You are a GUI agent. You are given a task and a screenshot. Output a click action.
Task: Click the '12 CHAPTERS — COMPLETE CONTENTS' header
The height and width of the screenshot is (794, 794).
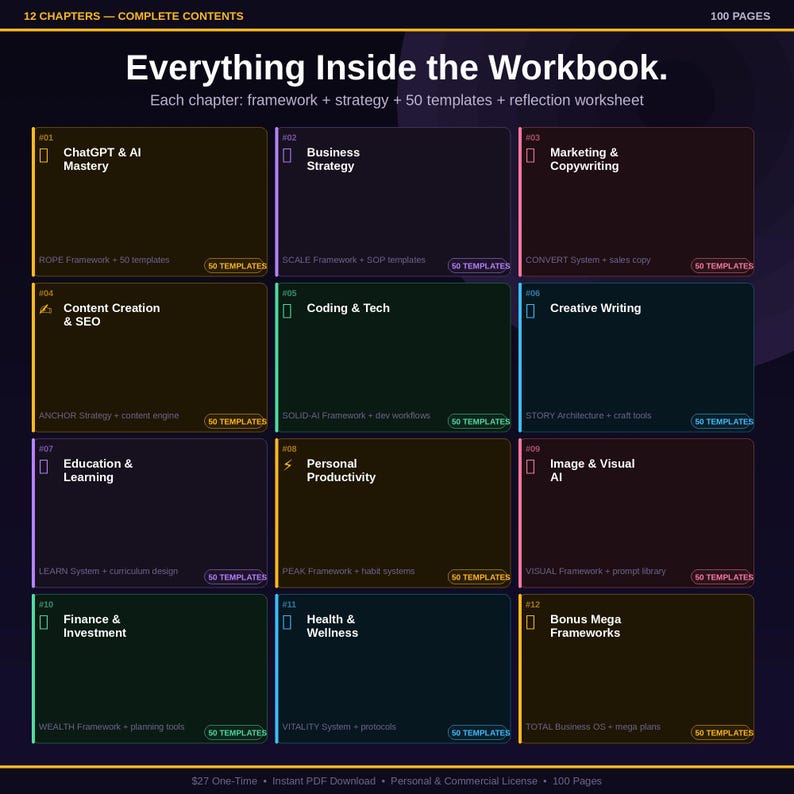(134, 16)
